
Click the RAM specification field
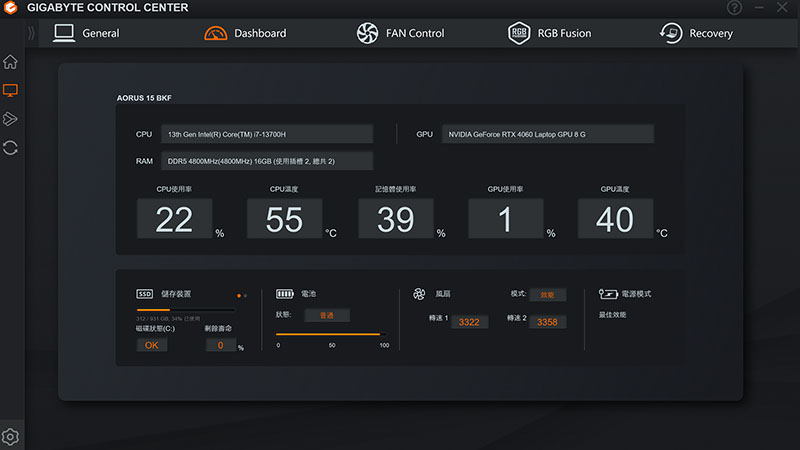[267, 161]
